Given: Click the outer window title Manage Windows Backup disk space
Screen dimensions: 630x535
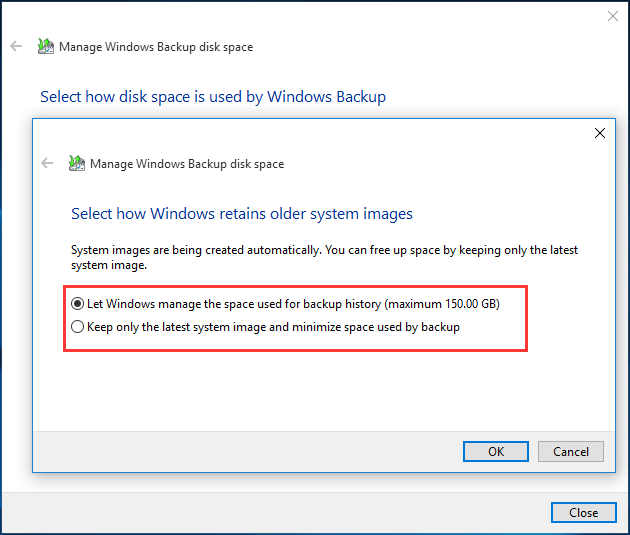Looking at the screenshot, I should tap(156, 47).
